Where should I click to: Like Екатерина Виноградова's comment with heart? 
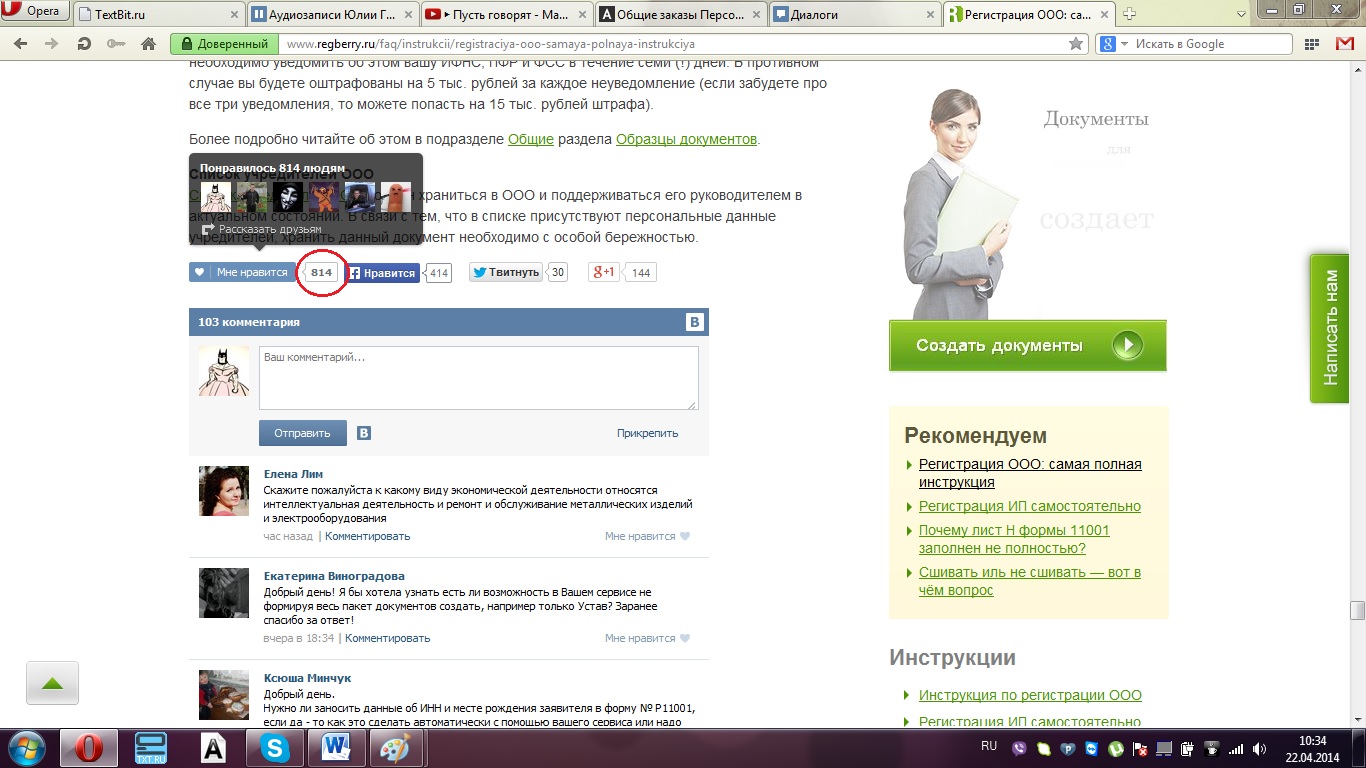tap(685, 638)
